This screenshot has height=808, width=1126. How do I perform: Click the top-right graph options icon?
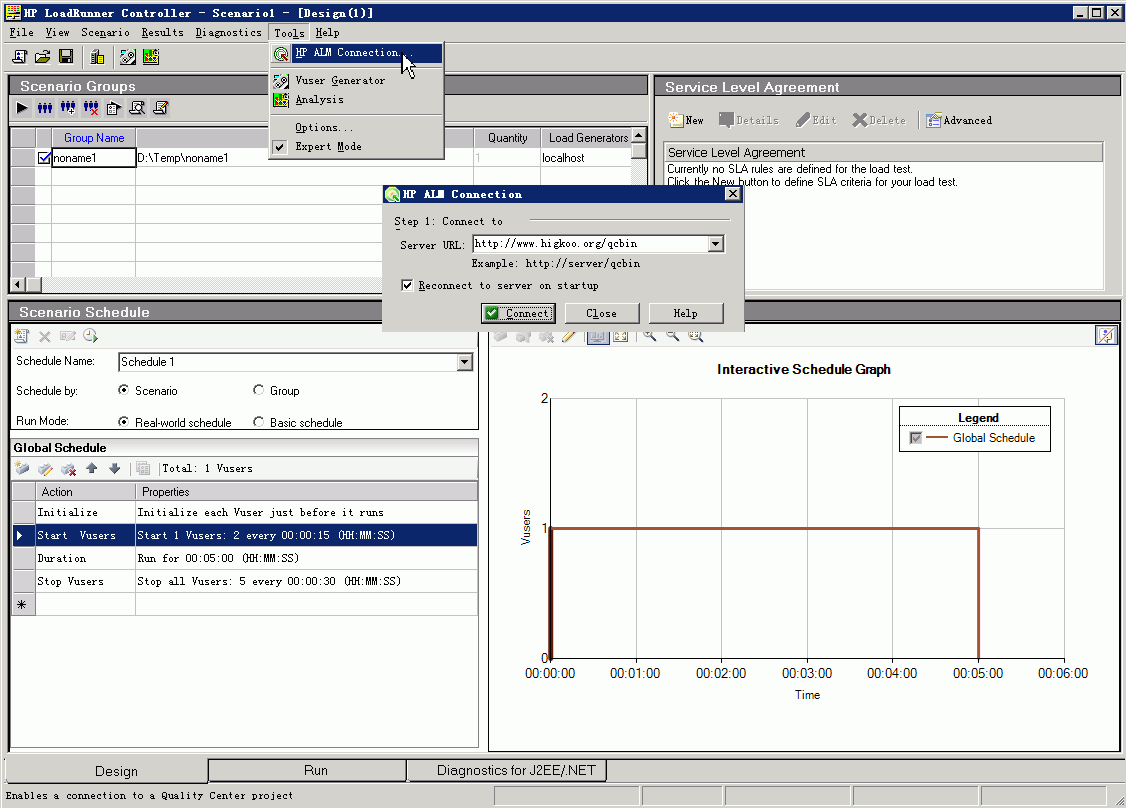(1106, 335)
